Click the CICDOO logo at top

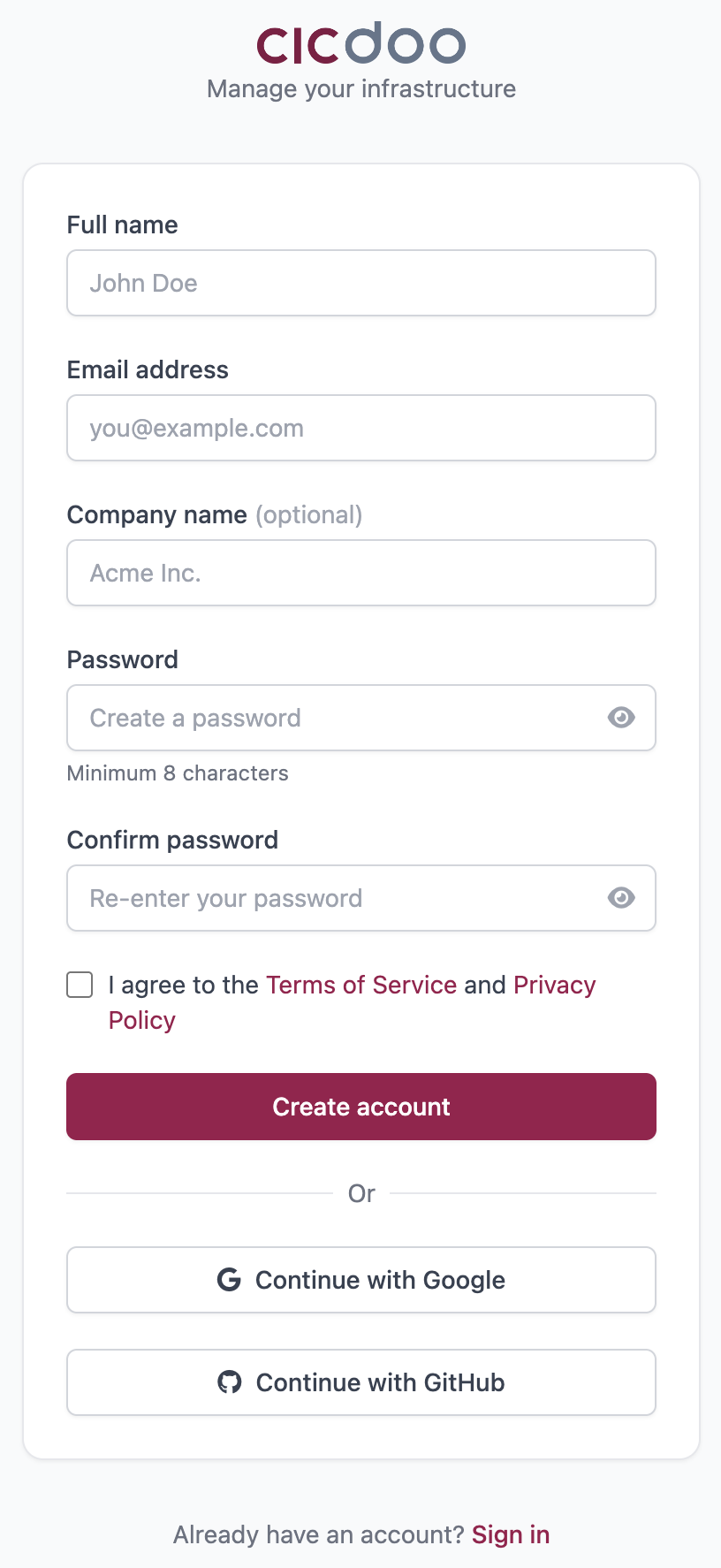click(x=360, y=44)
